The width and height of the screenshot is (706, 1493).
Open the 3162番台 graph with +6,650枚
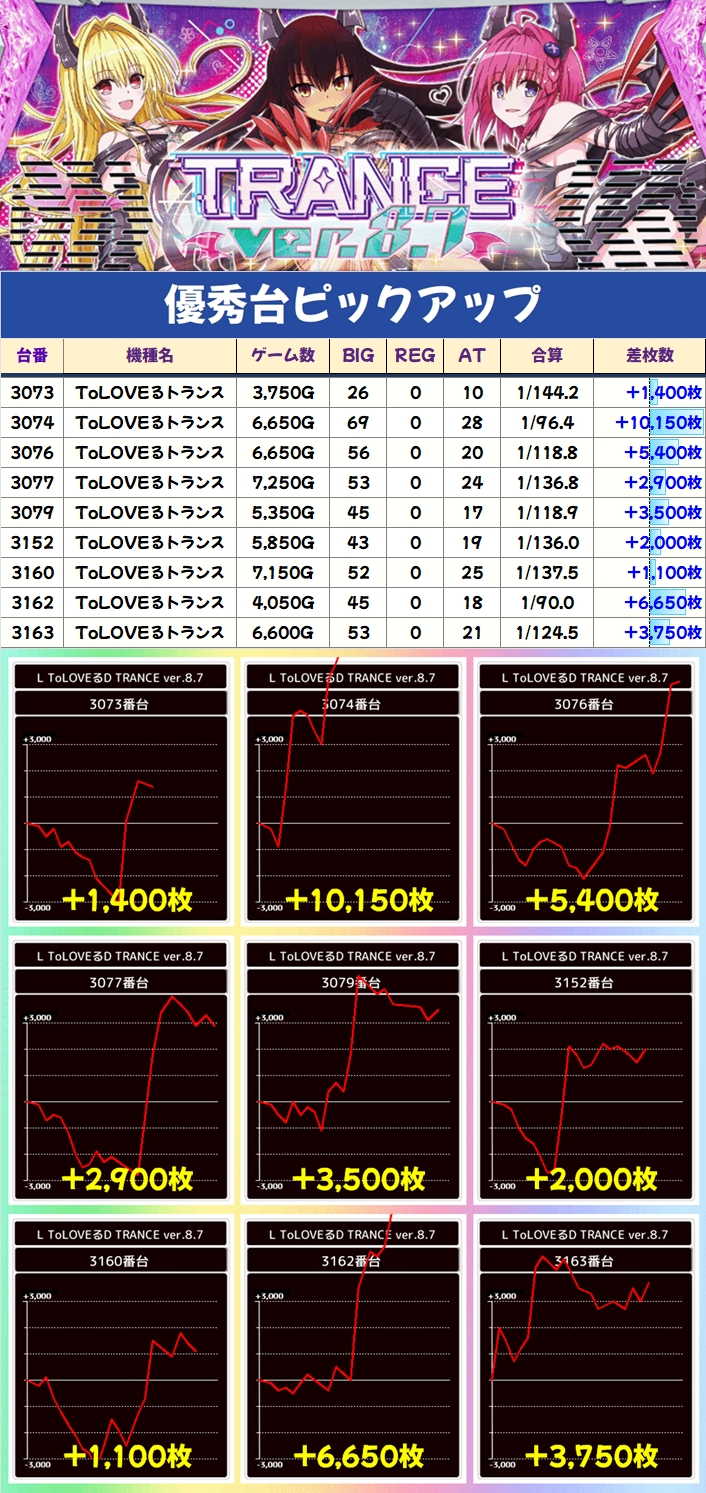[x=353, y=1349]
